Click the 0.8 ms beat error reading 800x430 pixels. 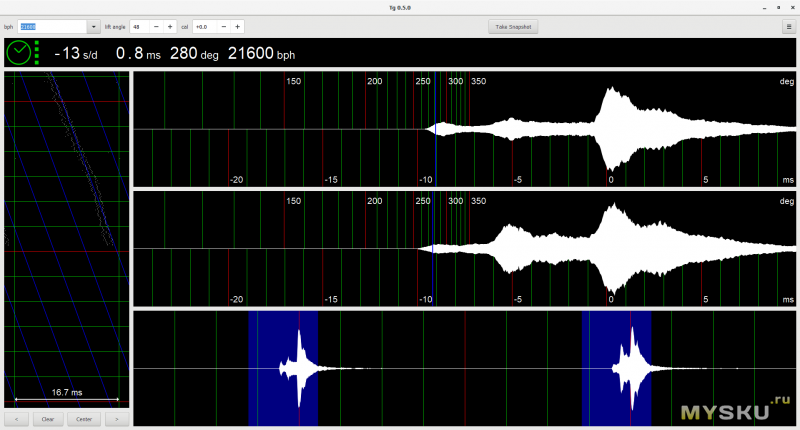[138, 53]
